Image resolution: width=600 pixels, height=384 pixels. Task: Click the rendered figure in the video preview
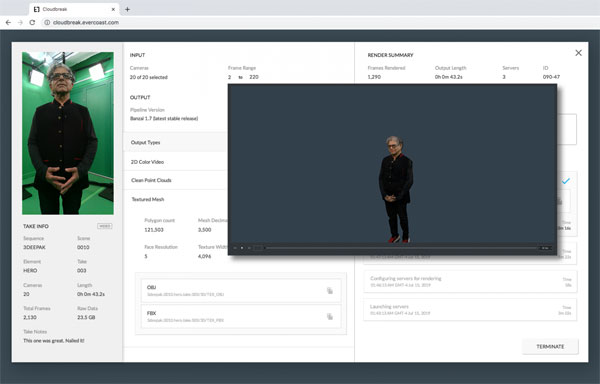pos(396,189)
